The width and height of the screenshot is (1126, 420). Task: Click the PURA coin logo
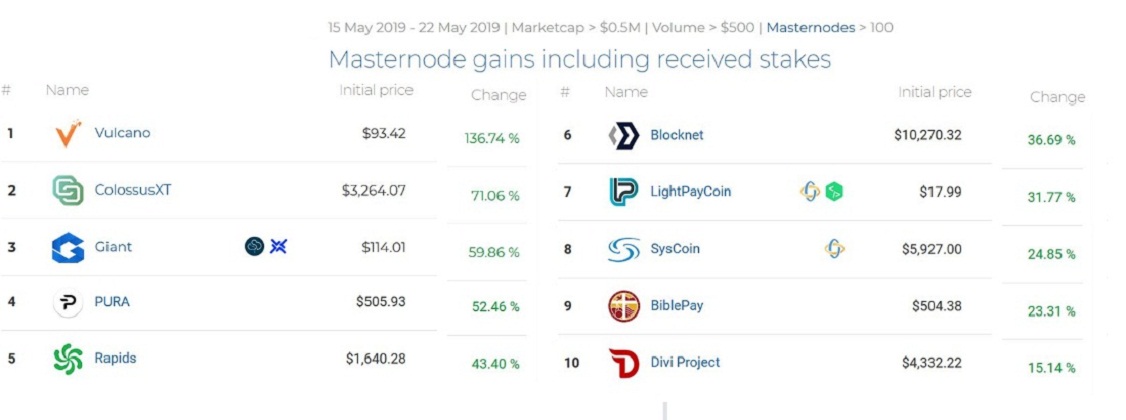click(68, 302)
